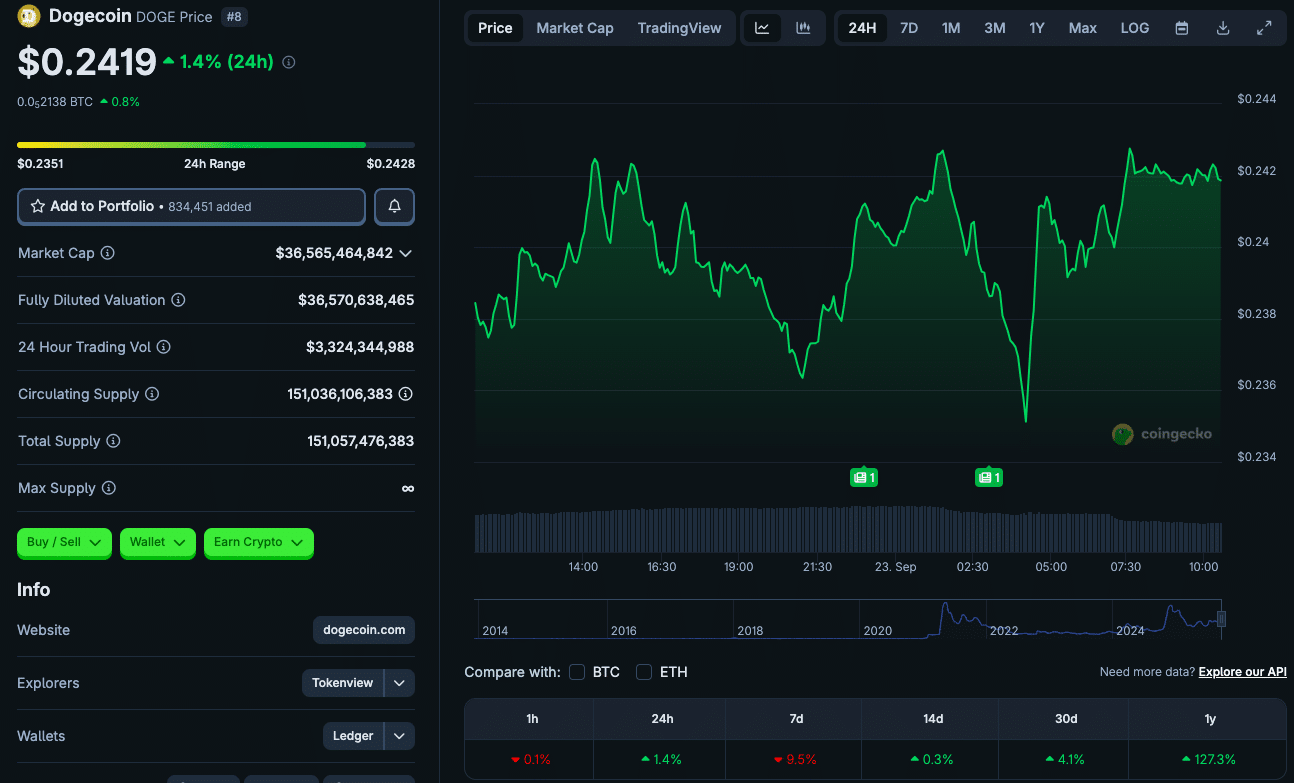The image size is (1294, 783).
Task: Click the price alert bell icon
Action: (x=395, y=206)
